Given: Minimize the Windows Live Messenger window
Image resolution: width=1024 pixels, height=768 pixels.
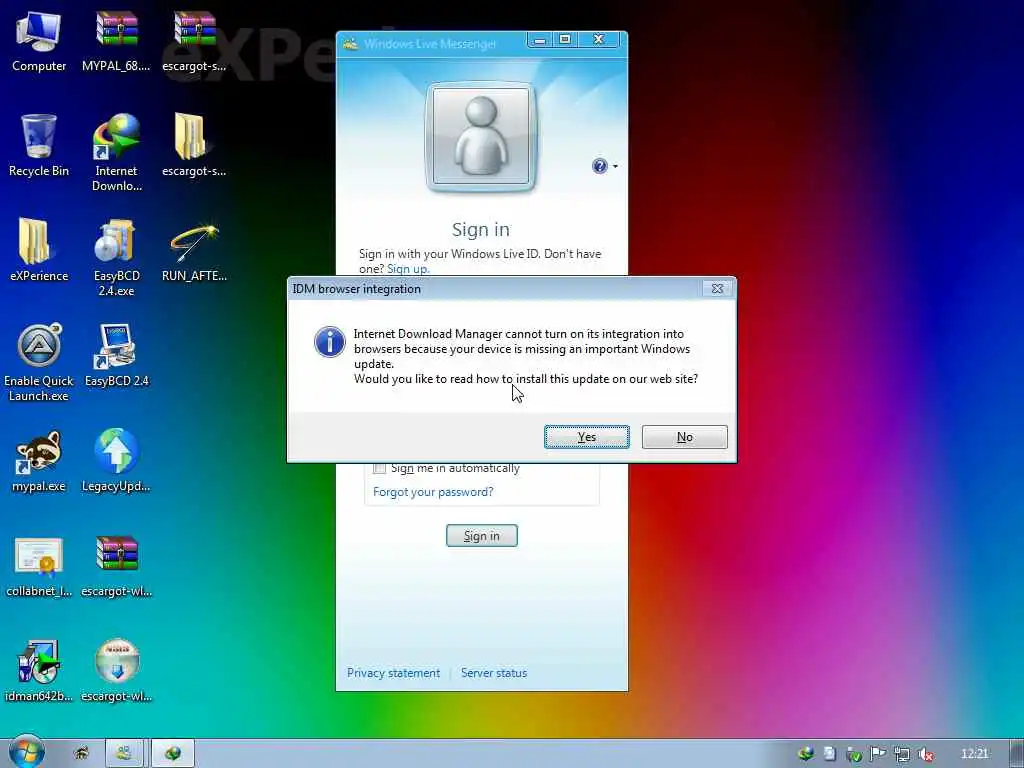Looking at the screenshot, I should tap(540, 40).
